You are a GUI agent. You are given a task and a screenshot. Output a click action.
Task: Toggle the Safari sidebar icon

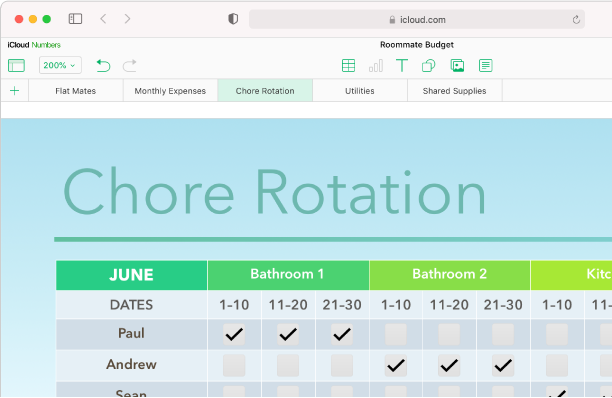tap(75, 19)
